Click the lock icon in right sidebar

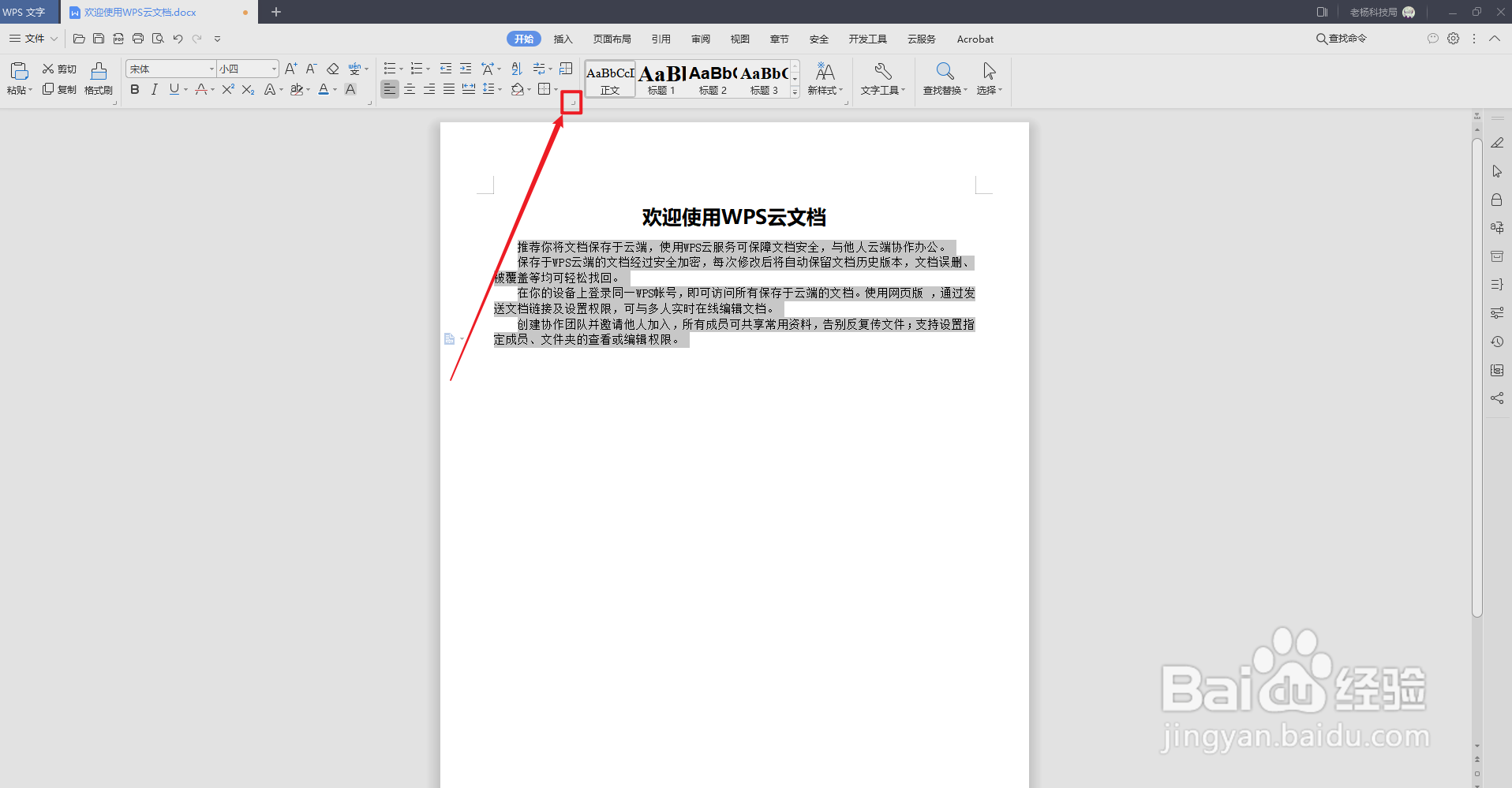pyautogui.click(x=1497, y=200)
